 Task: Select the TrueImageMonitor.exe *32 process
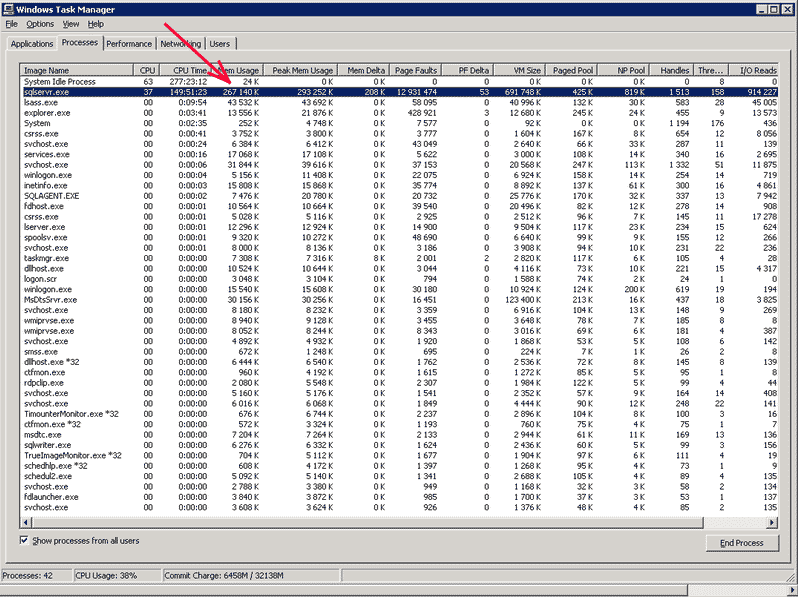click(399, 456)
